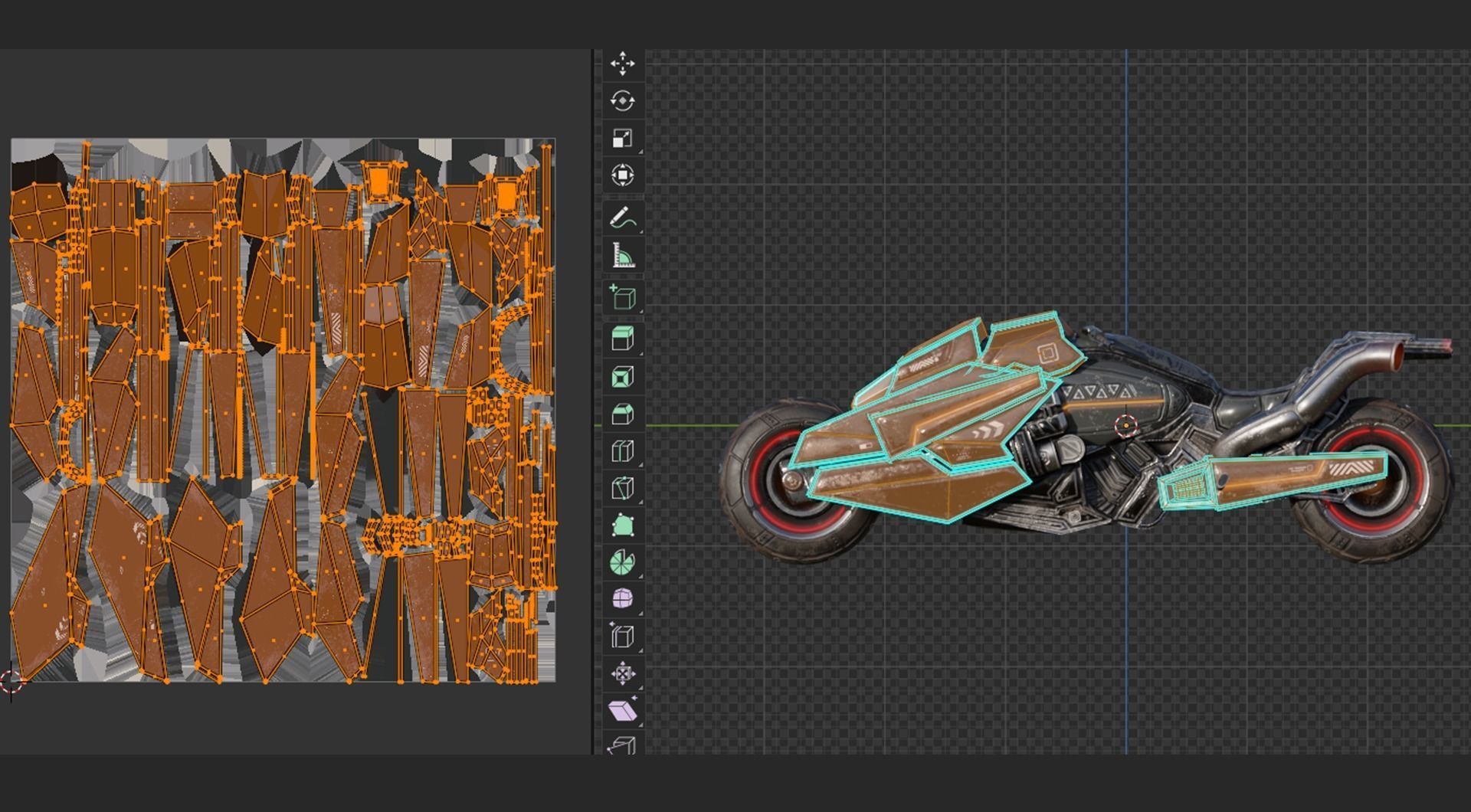Activate the Measure ruler tool
1471x812 pixels.
[x=622, y=255]
